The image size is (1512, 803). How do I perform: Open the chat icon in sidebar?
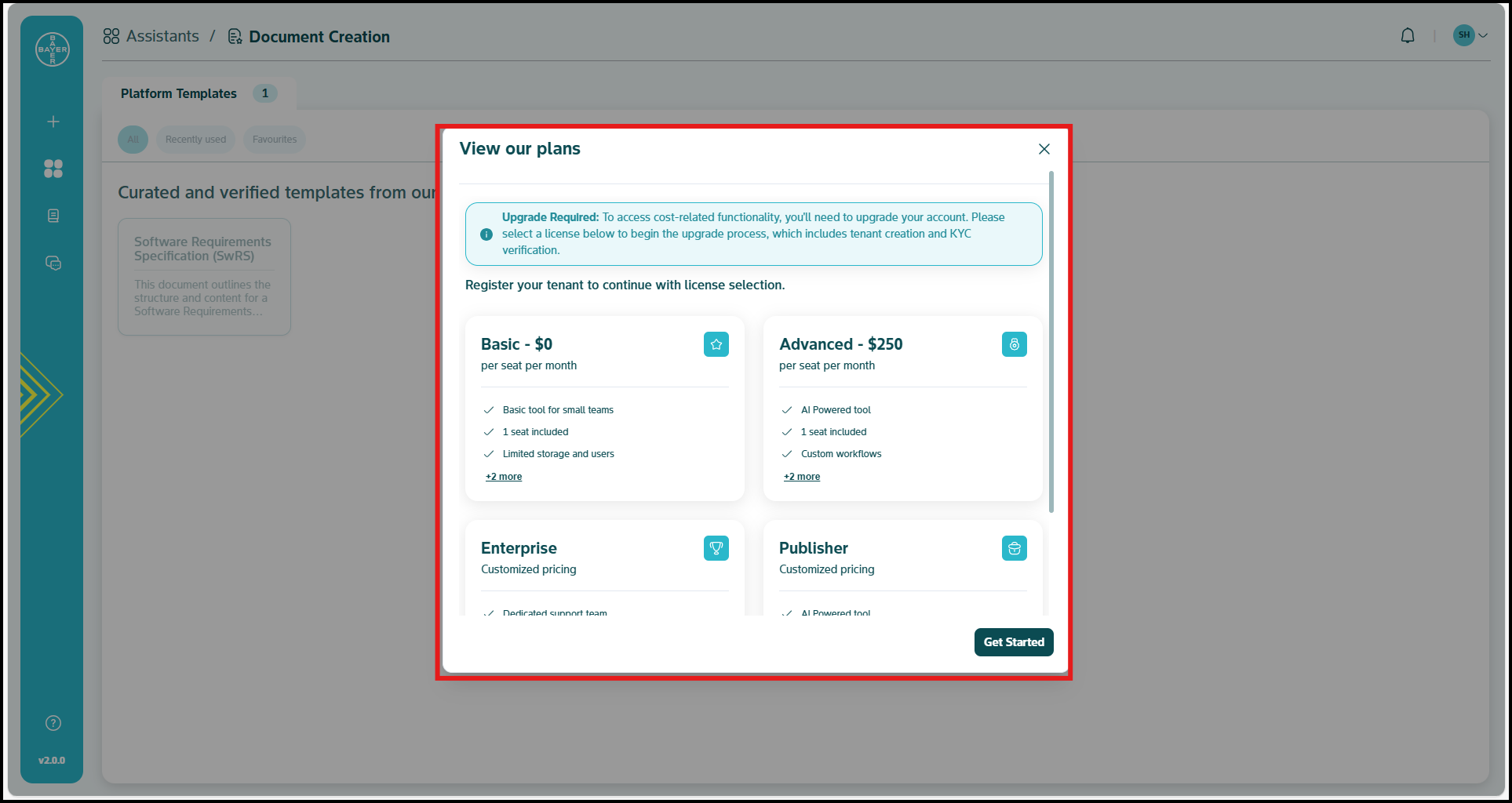pyautogui.click(x=53, y=263)
